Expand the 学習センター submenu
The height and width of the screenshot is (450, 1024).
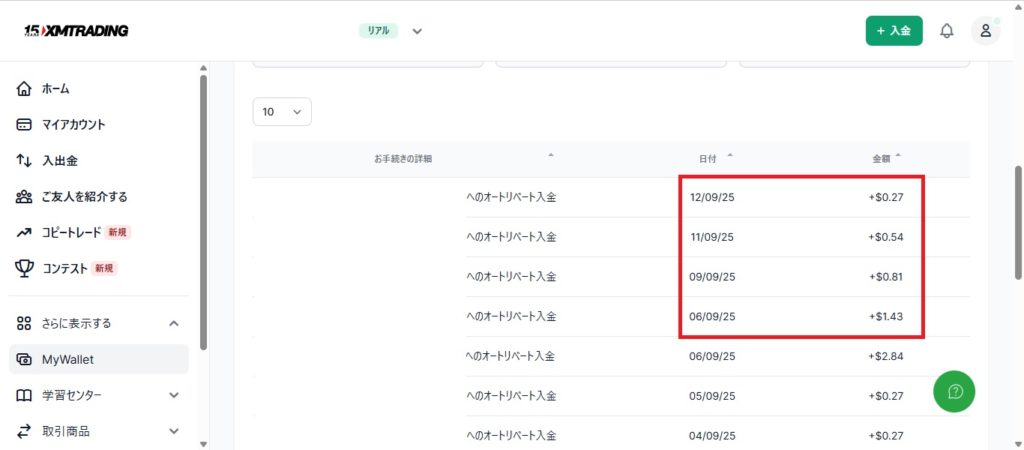[x=174, y=396]
